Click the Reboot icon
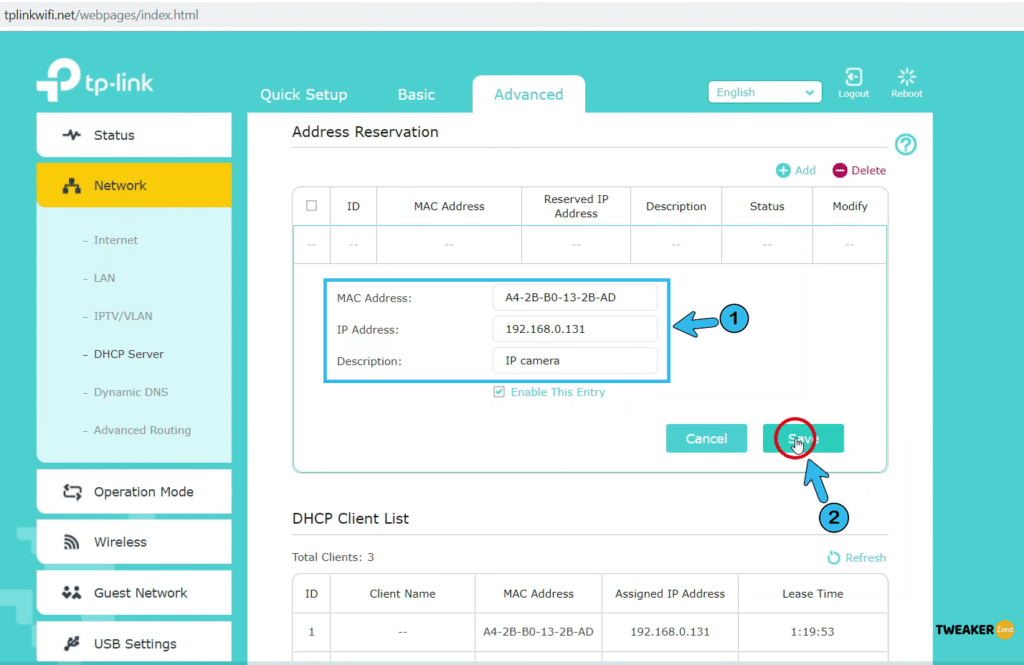The width and height of the screenshot is (1024, 665). (x=906, y=77)
